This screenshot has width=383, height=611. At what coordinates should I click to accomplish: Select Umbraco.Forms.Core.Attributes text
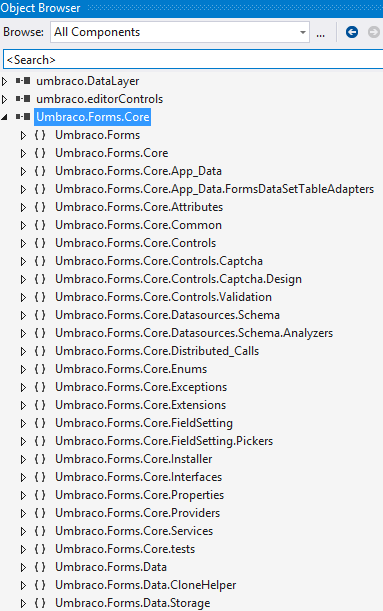pos(139,207)
